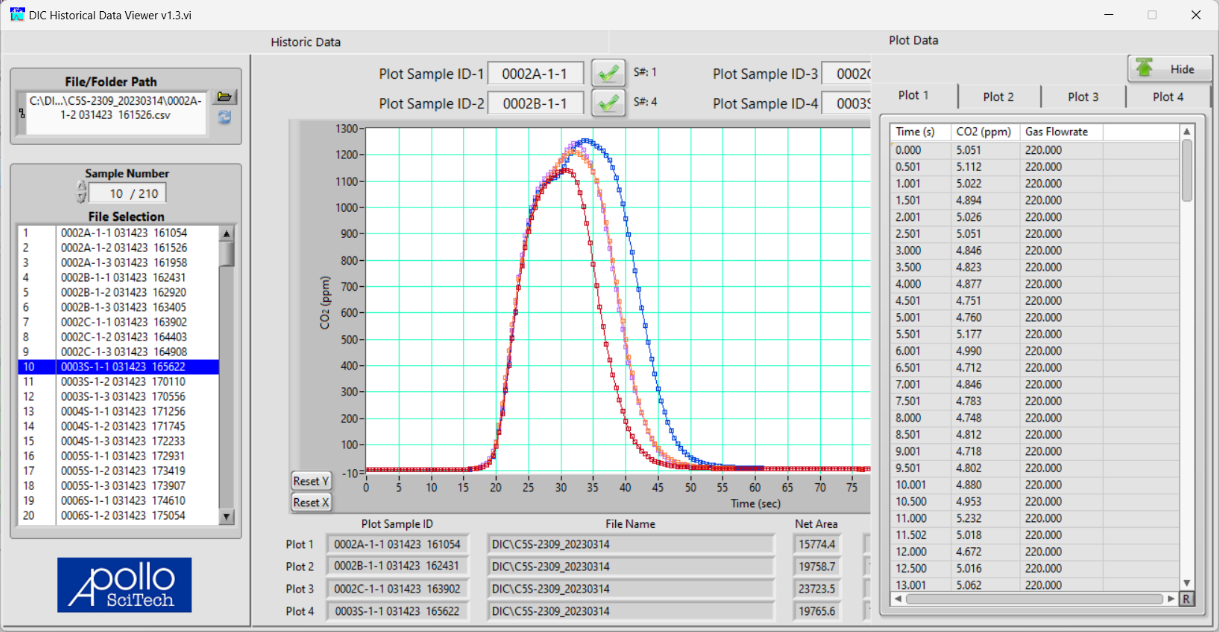Select file 0002A-1-2 031423 161526
This screenshot has height=632, width=1219.
(118, 247)
